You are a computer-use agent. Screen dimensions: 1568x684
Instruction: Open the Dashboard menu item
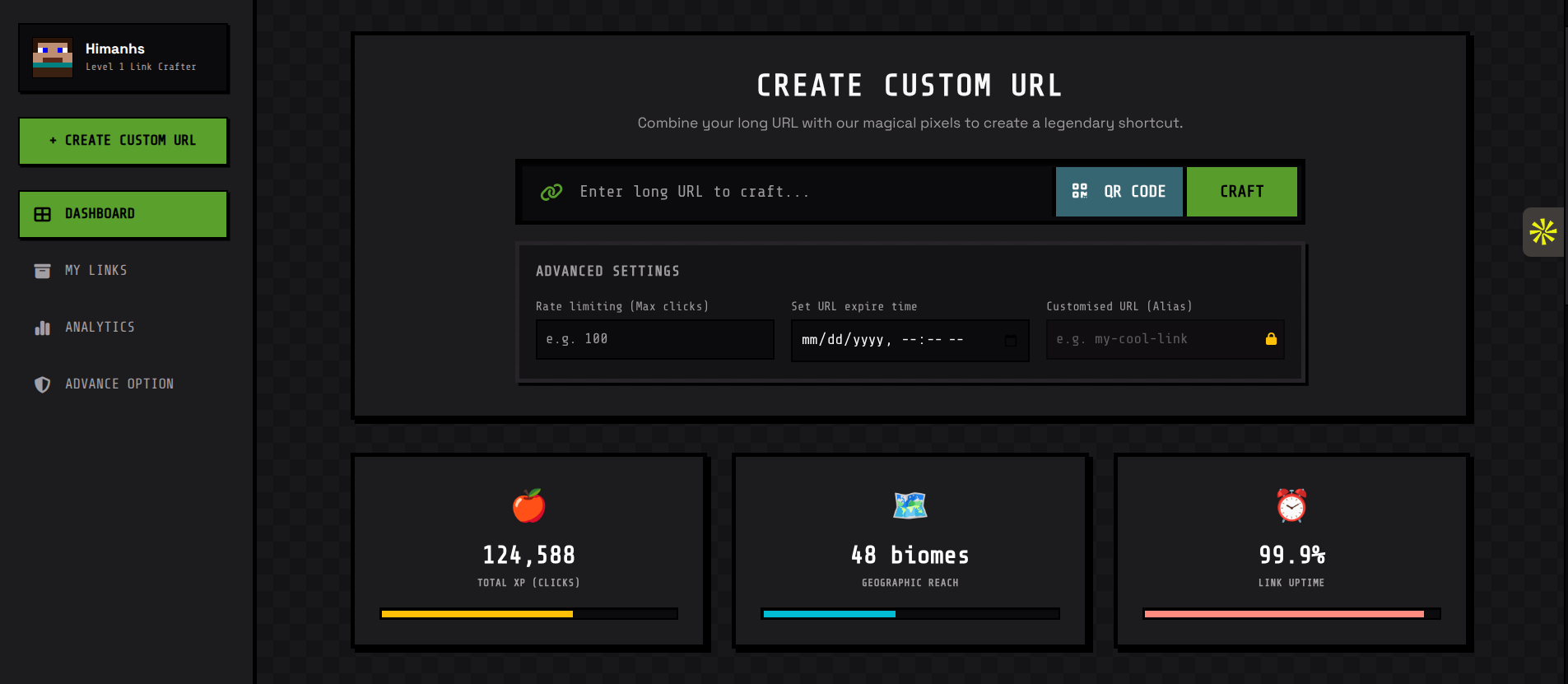click(x=123, y=214)
